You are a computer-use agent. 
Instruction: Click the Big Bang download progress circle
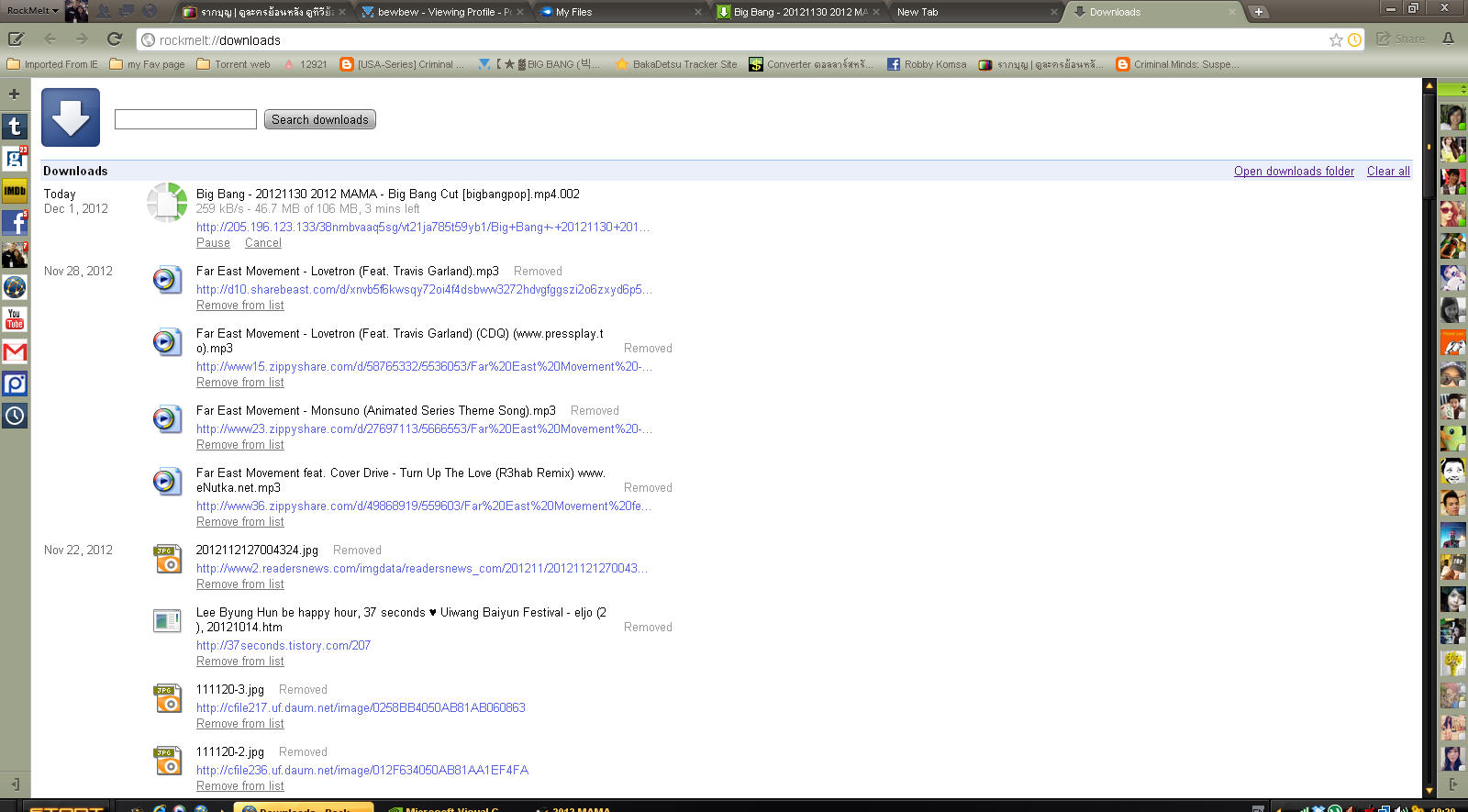click(x=167, y=202)
